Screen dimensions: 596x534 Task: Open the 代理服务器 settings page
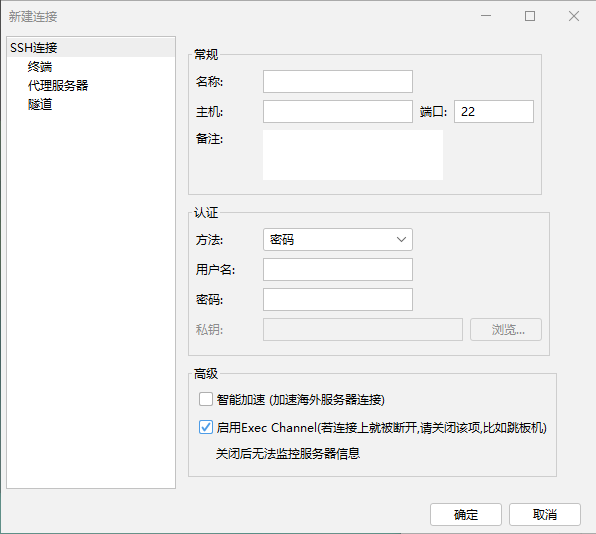(x=58, y=85)
